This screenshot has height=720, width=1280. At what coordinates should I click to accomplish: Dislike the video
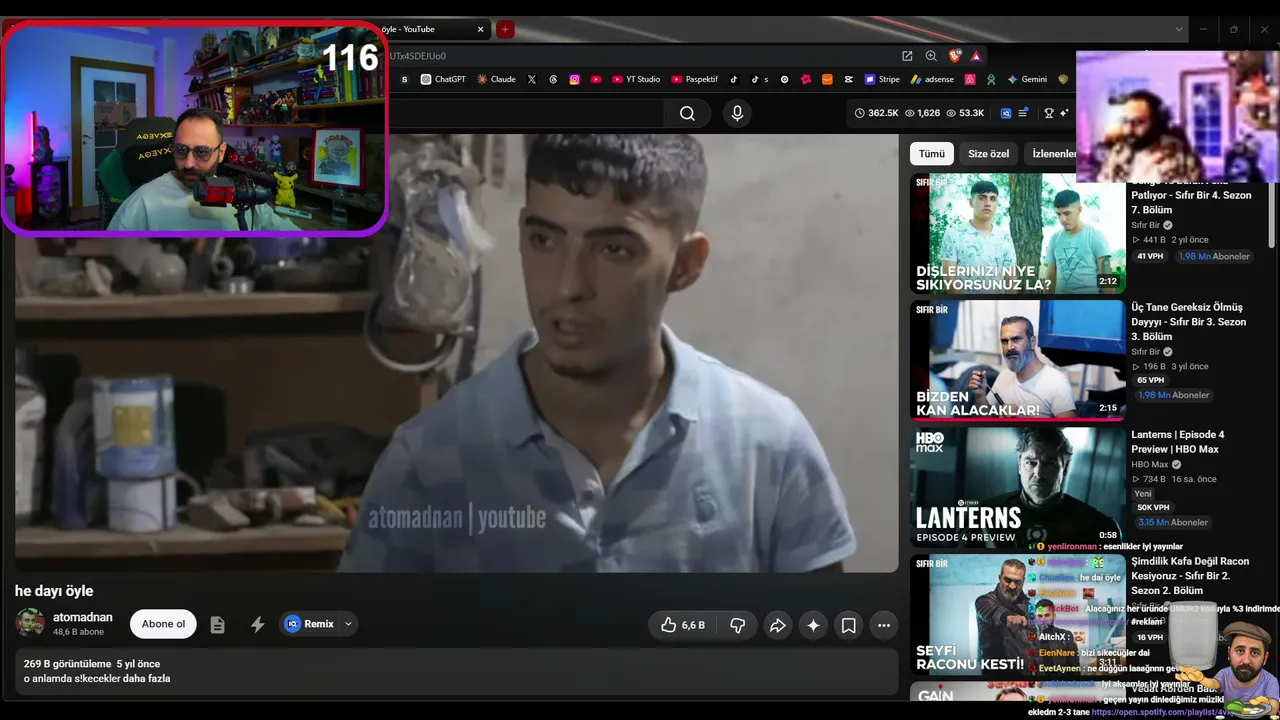pos(738,625)
